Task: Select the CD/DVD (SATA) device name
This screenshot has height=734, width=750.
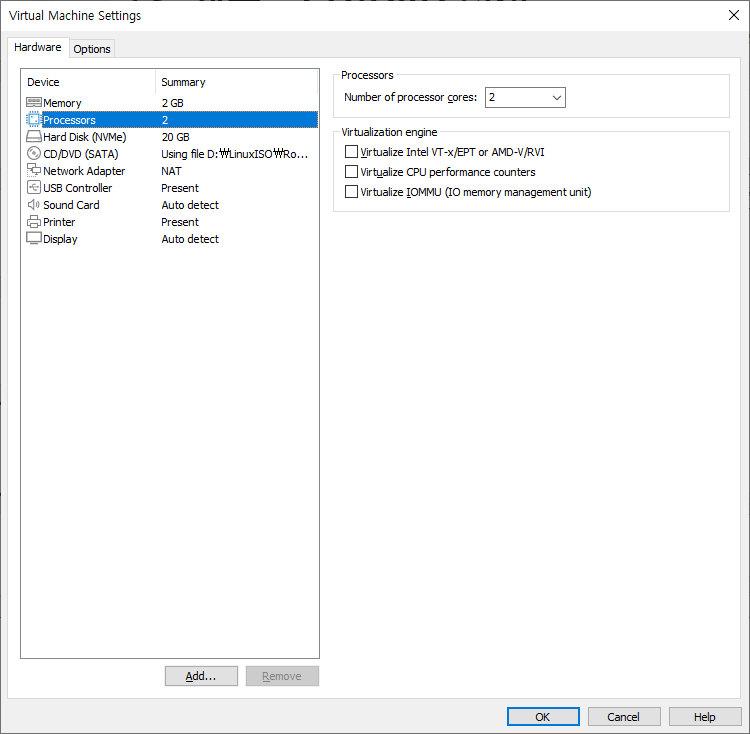Action: [x=80, y=154]
